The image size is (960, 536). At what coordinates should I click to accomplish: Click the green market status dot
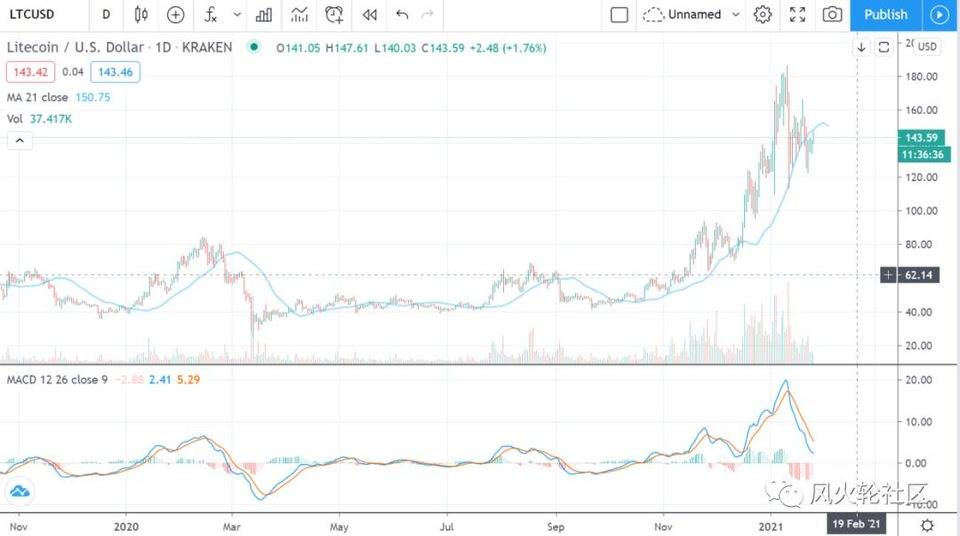[253, 47]
